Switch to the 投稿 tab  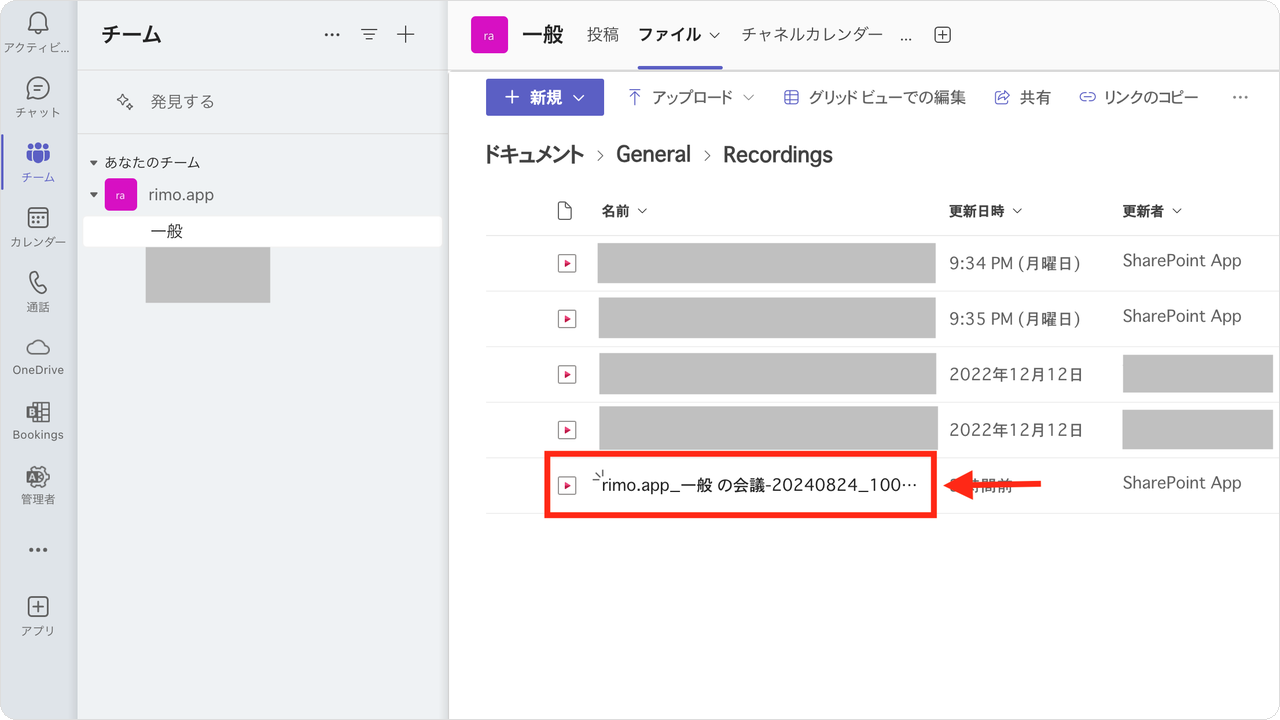pyautogui.click(x=603, y=35)
